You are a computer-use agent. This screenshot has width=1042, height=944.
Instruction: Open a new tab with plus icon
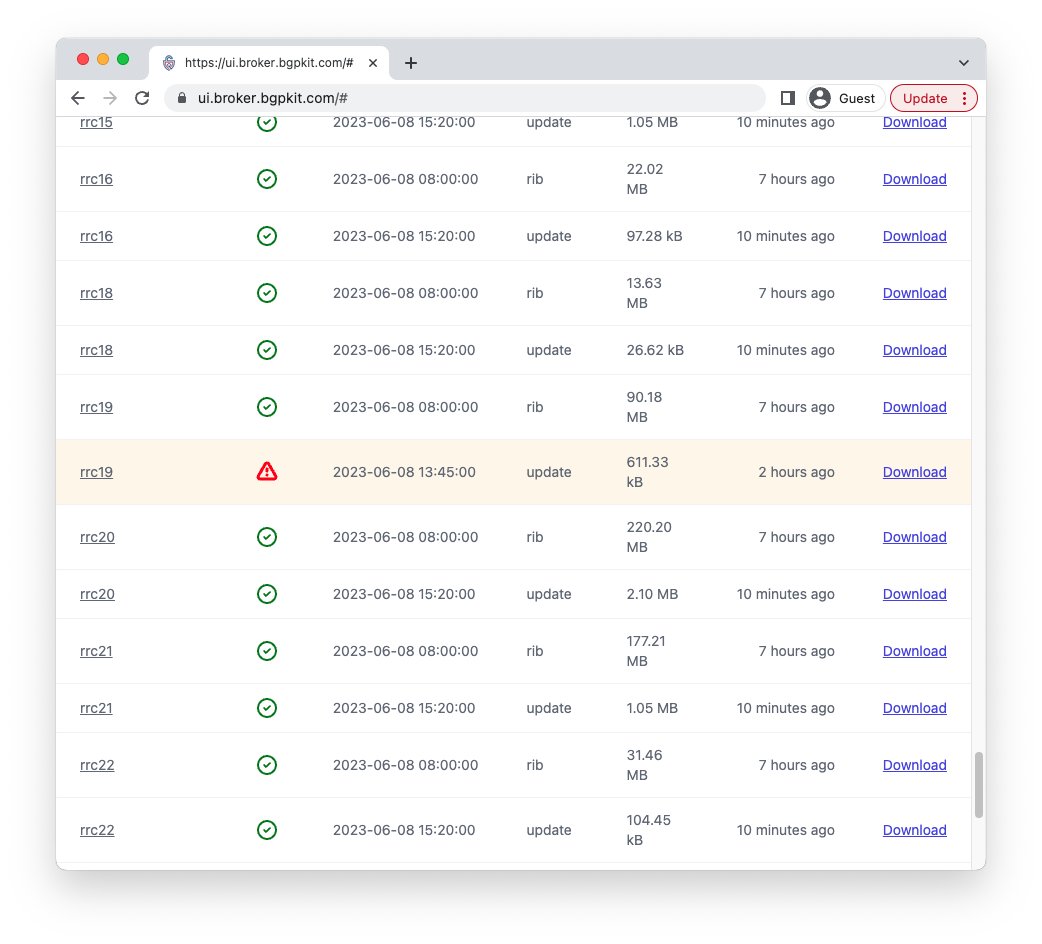[x=411, y=63]
